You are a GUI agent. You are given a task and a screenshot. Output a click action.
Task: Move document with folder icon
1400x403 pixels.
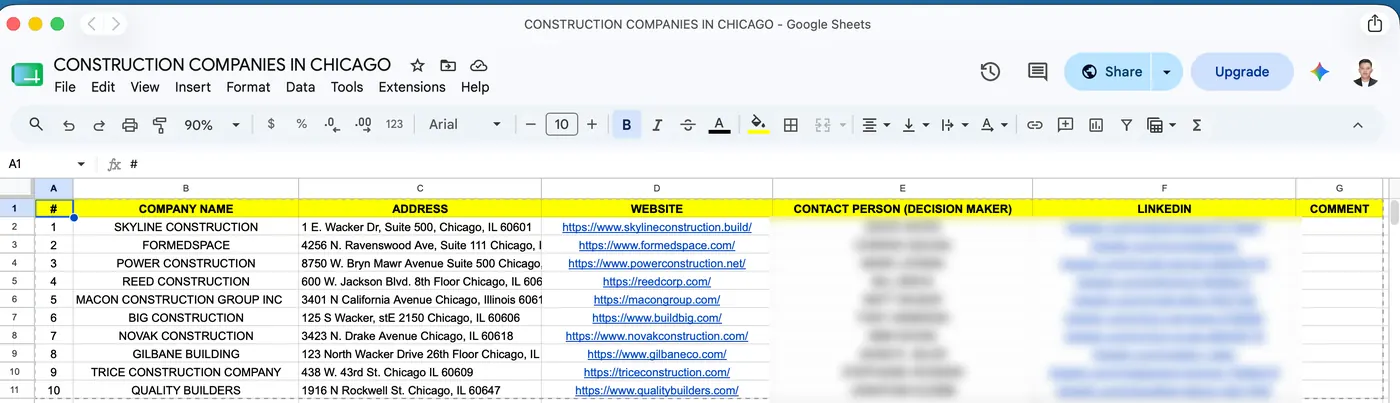[448, 65]
